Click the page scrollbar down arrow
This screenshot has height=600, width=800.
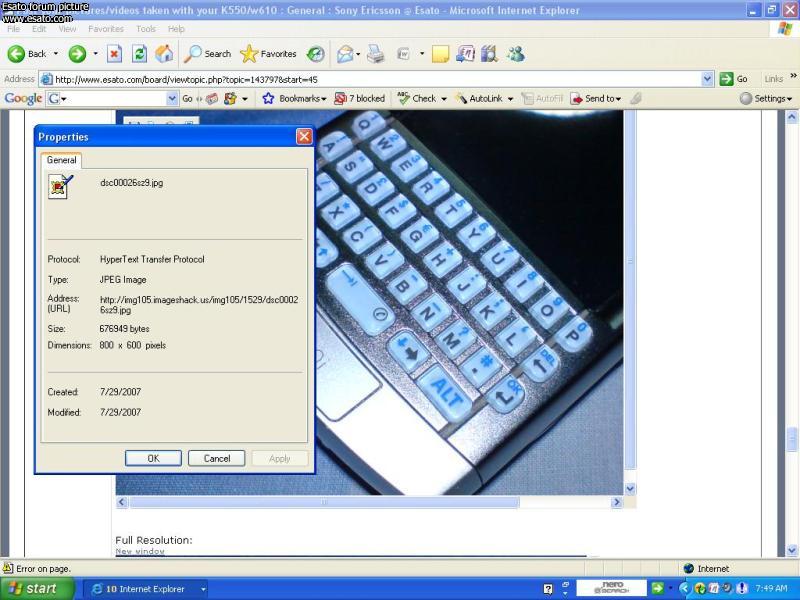(x=792, y=550)
